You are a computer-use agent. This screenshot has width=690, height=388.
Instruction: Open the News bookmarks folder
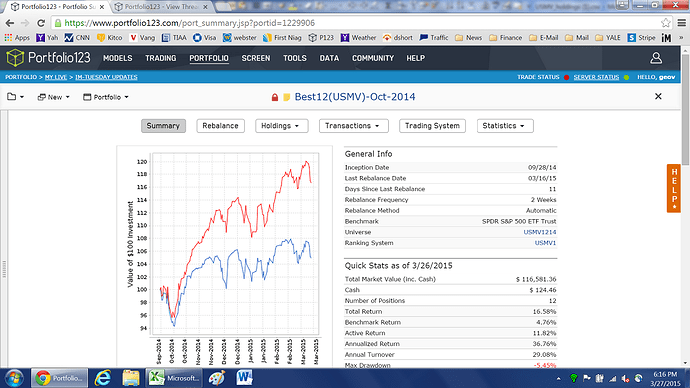468,38
